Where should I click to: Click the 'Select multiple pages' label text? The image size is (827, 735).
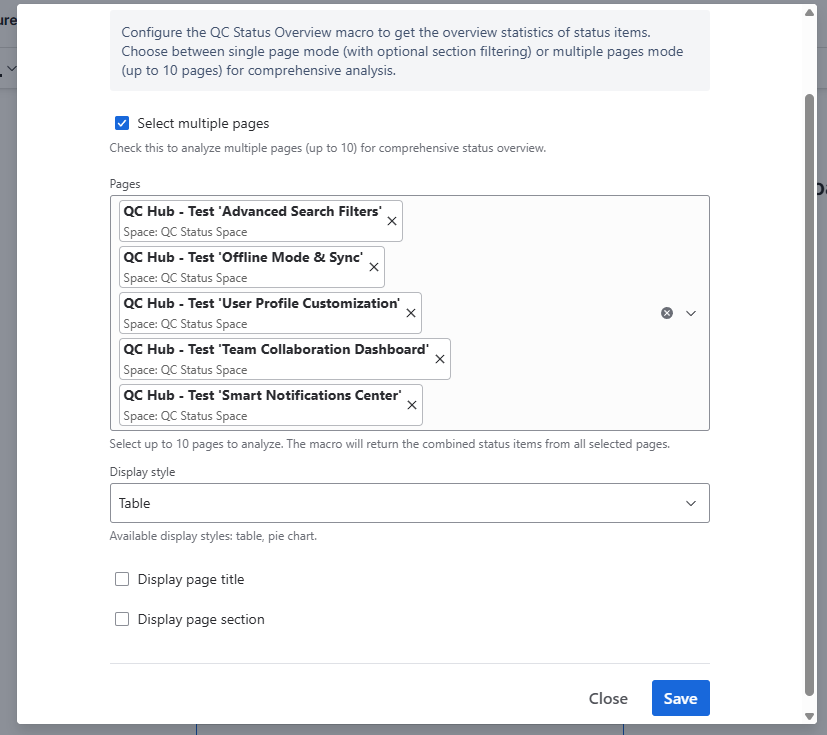tap(203, 124)
